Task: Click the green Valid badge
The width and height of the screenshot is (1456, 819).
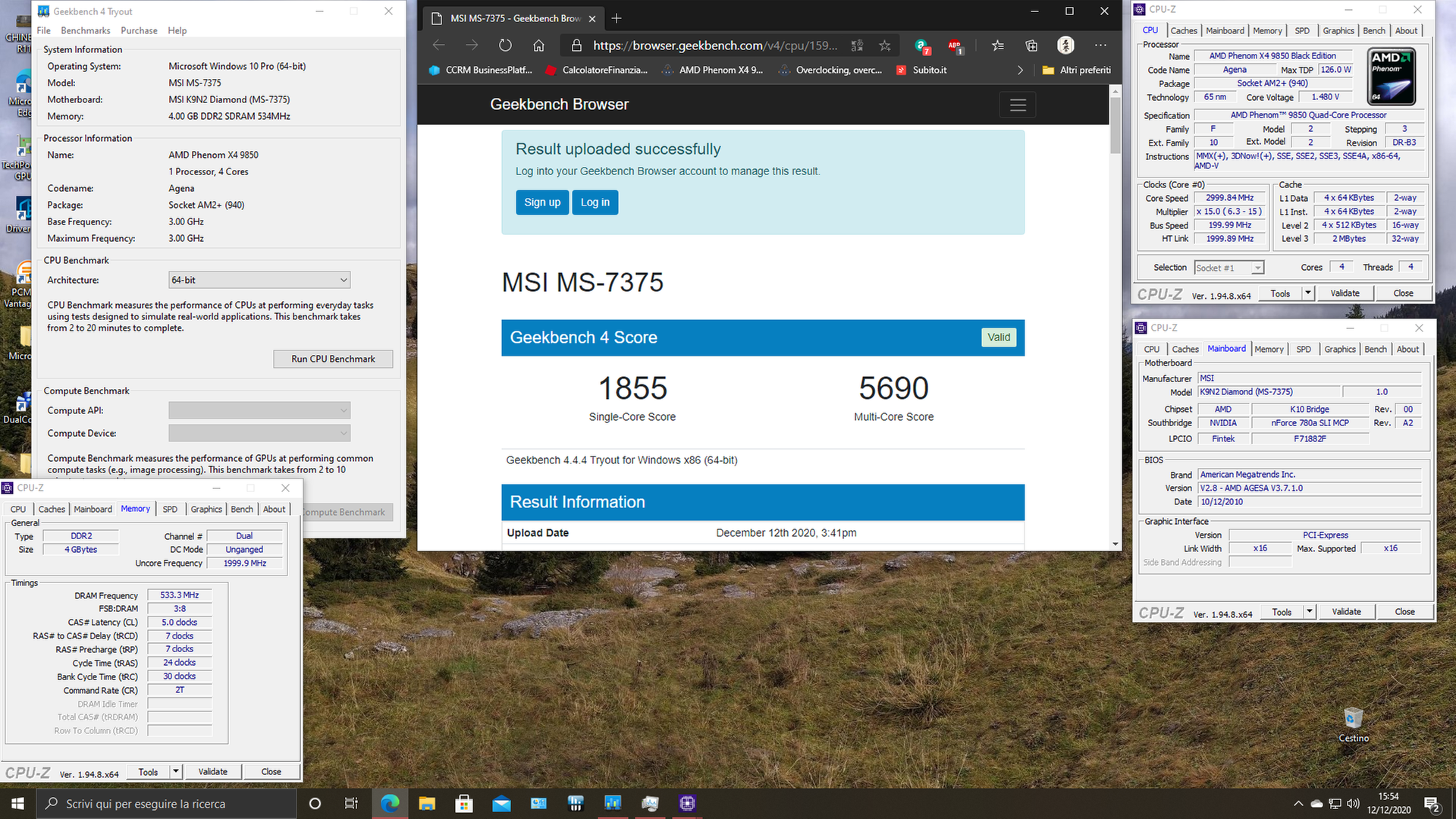Action: 999,337
